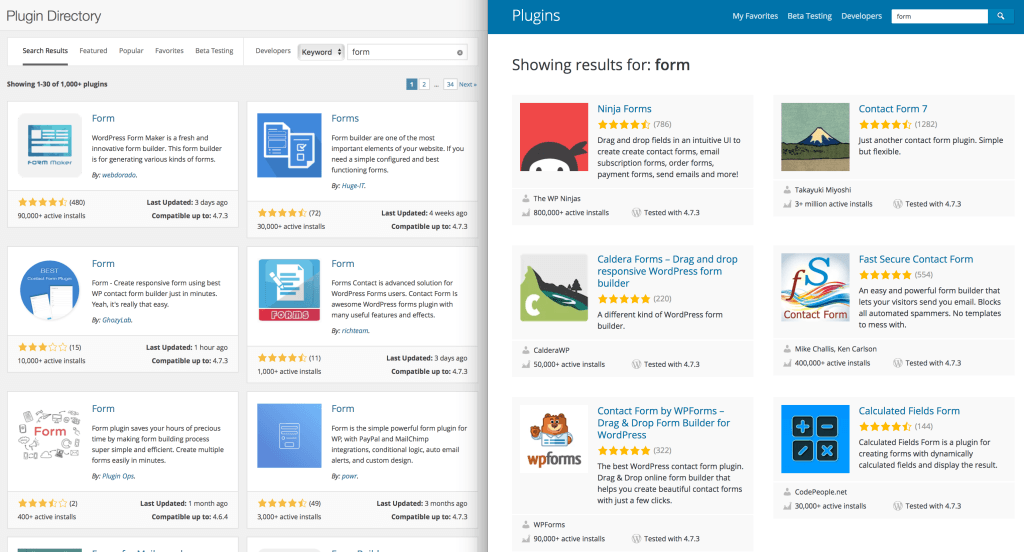Click WordPress logo beside Ninja Forms Tested with 4.7.3

tap(636, 213)
